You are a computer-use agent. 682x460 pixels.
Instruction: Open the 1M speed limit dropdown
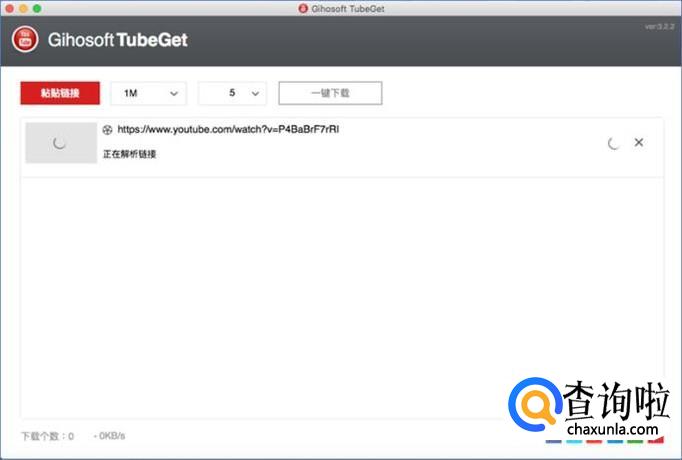click(149, 93)
